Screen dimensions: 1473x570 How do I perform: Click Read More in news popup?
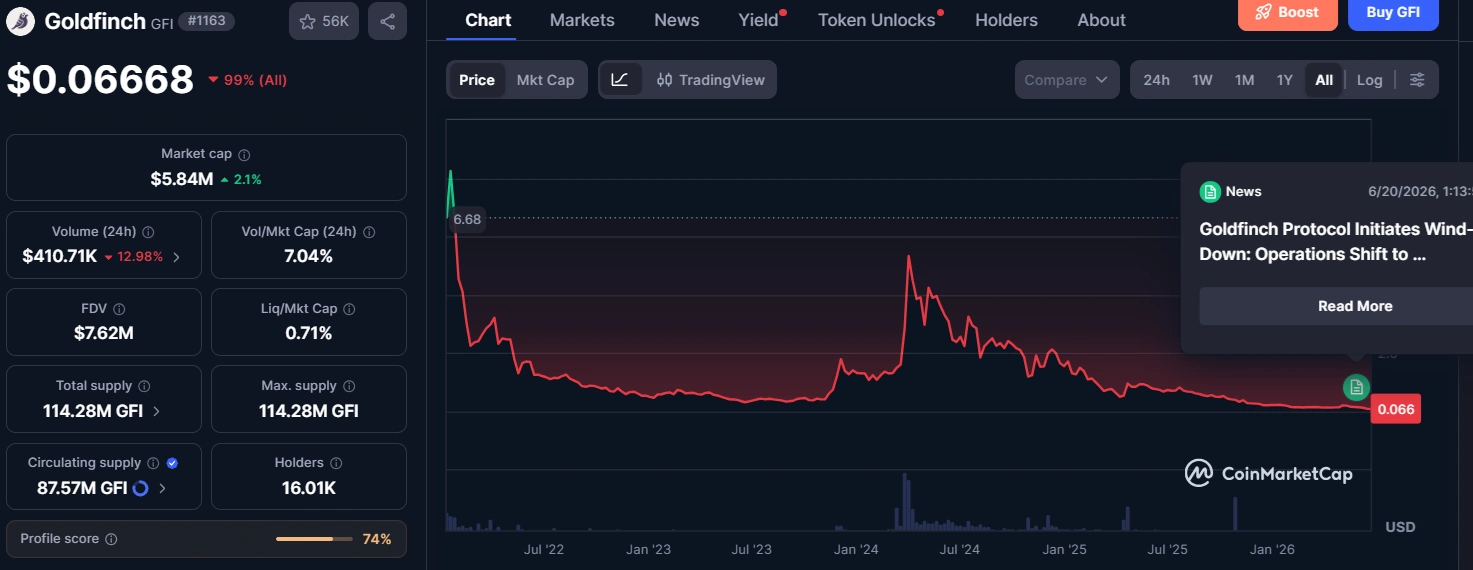pos(1355,306)
